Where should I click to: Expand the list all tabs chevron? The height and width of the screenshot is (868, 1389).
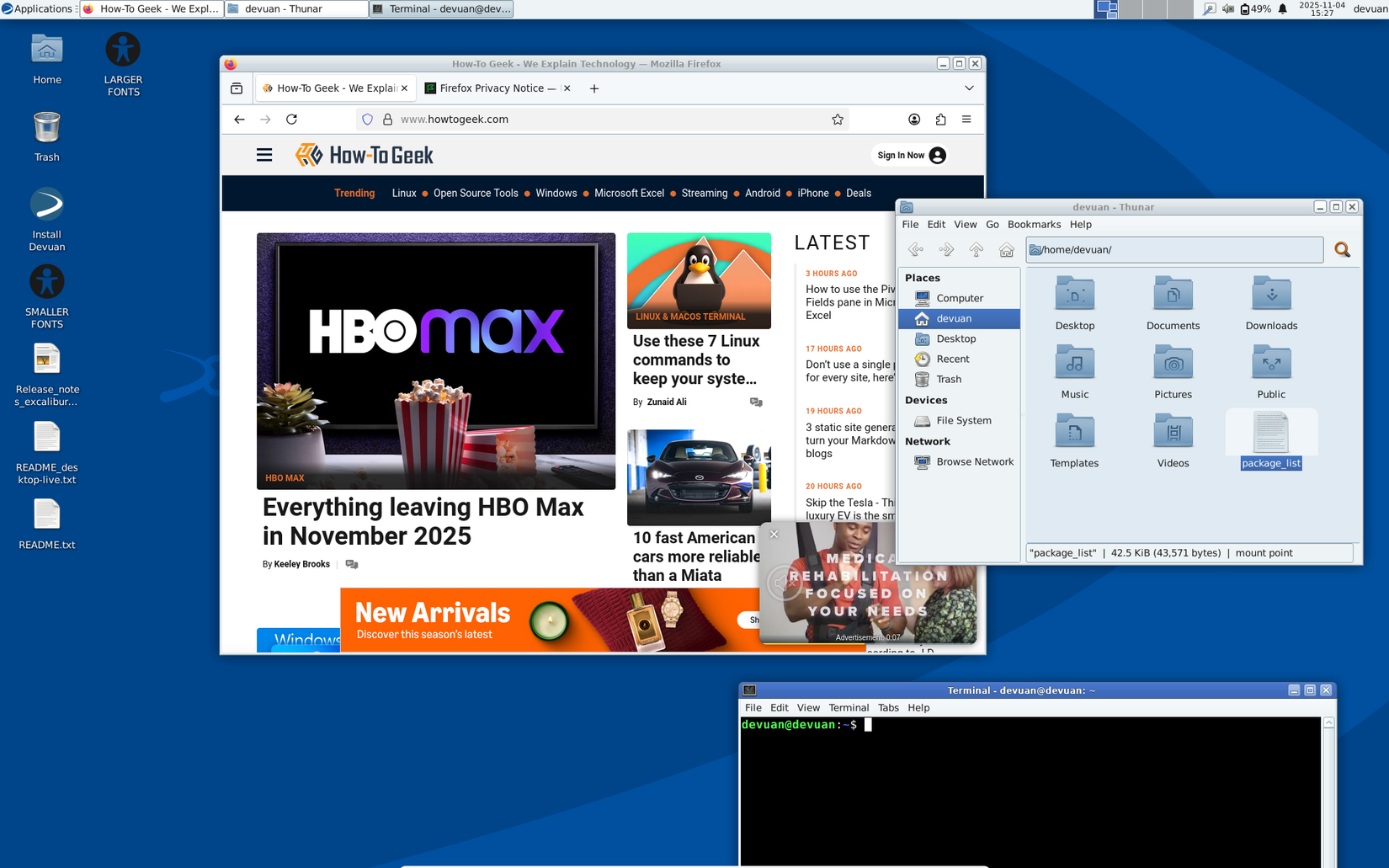[x=969, y=88]
